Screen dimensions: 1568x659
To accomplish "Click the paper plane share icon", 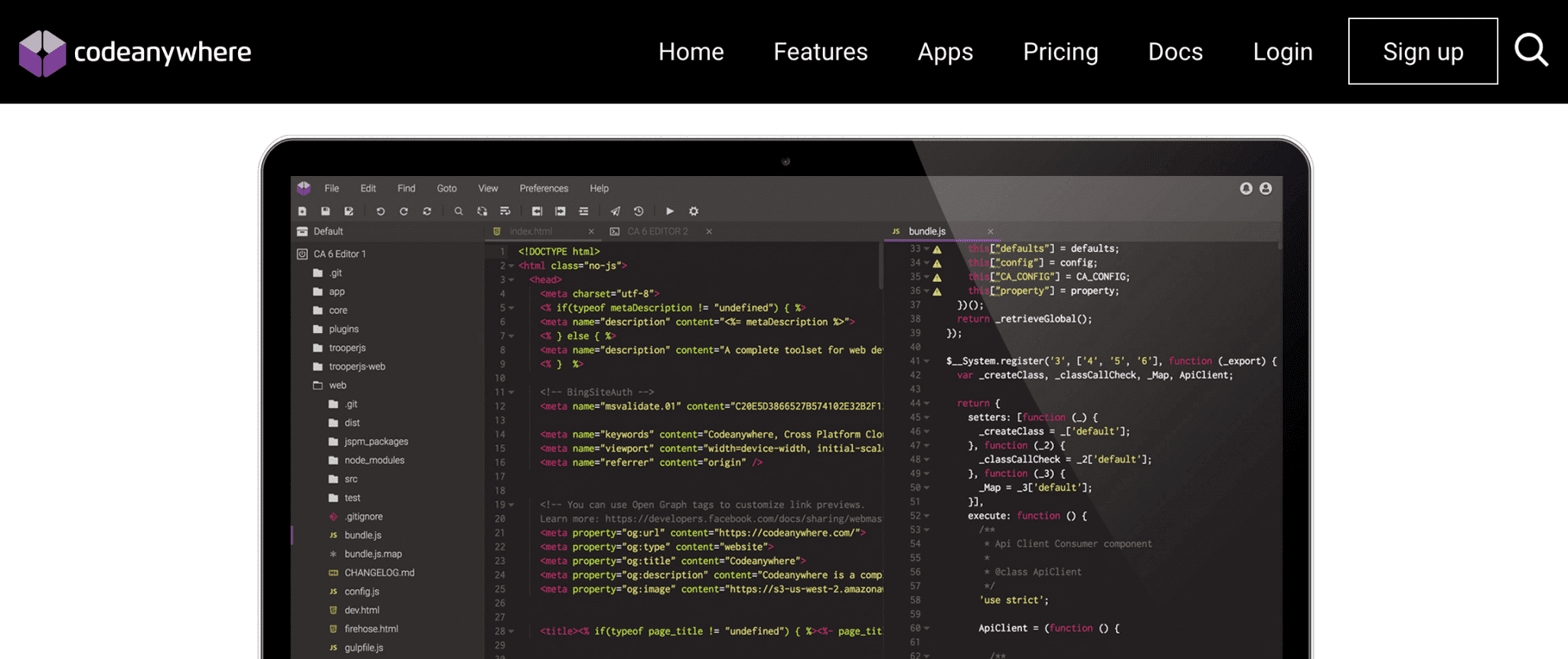I will tap(616, 211).
